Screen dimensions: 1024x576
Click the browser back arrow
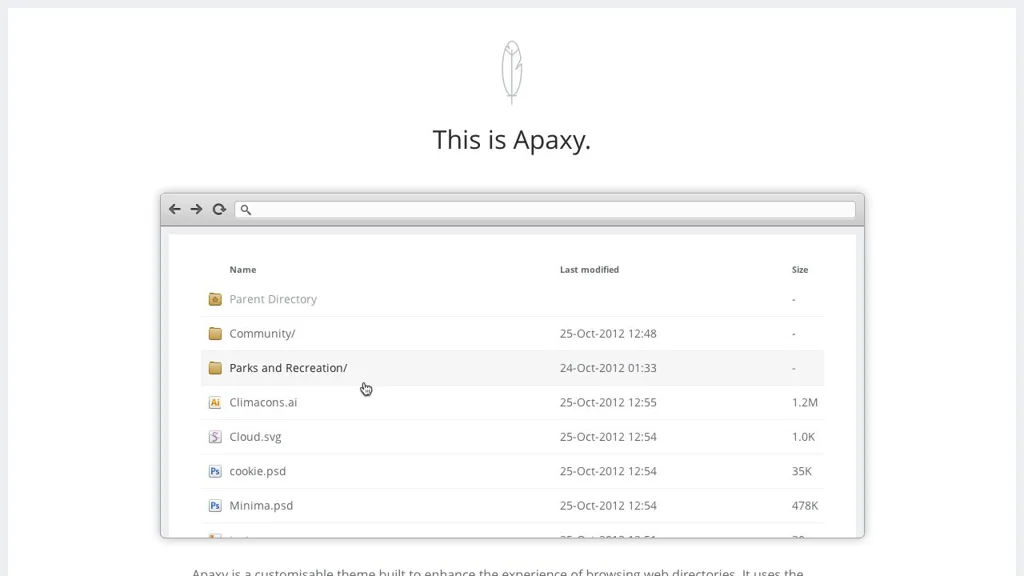175,209
